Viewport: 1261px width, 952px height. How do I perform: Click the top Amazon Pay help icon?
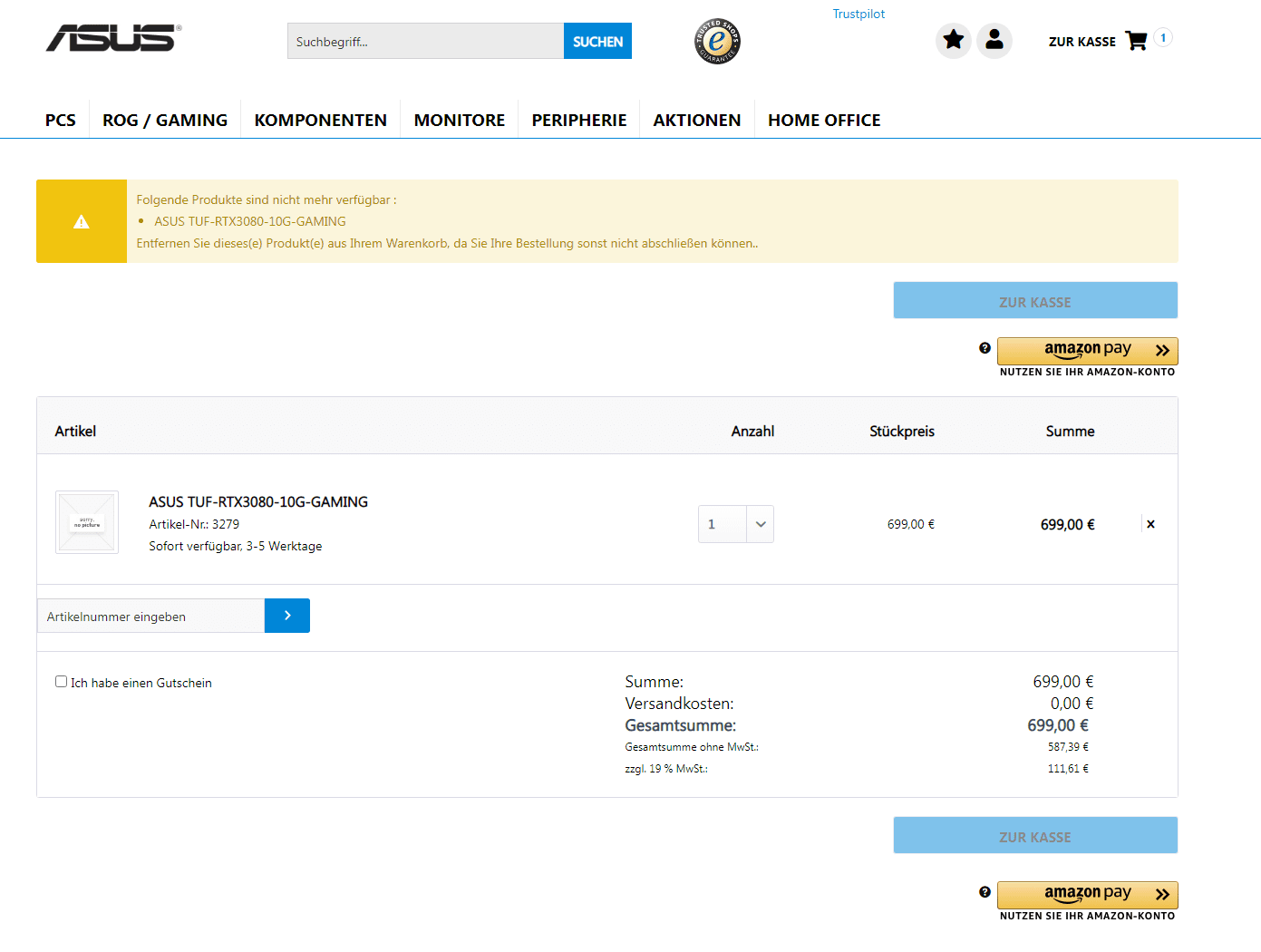pyautogui.click(x=985, y=348)
